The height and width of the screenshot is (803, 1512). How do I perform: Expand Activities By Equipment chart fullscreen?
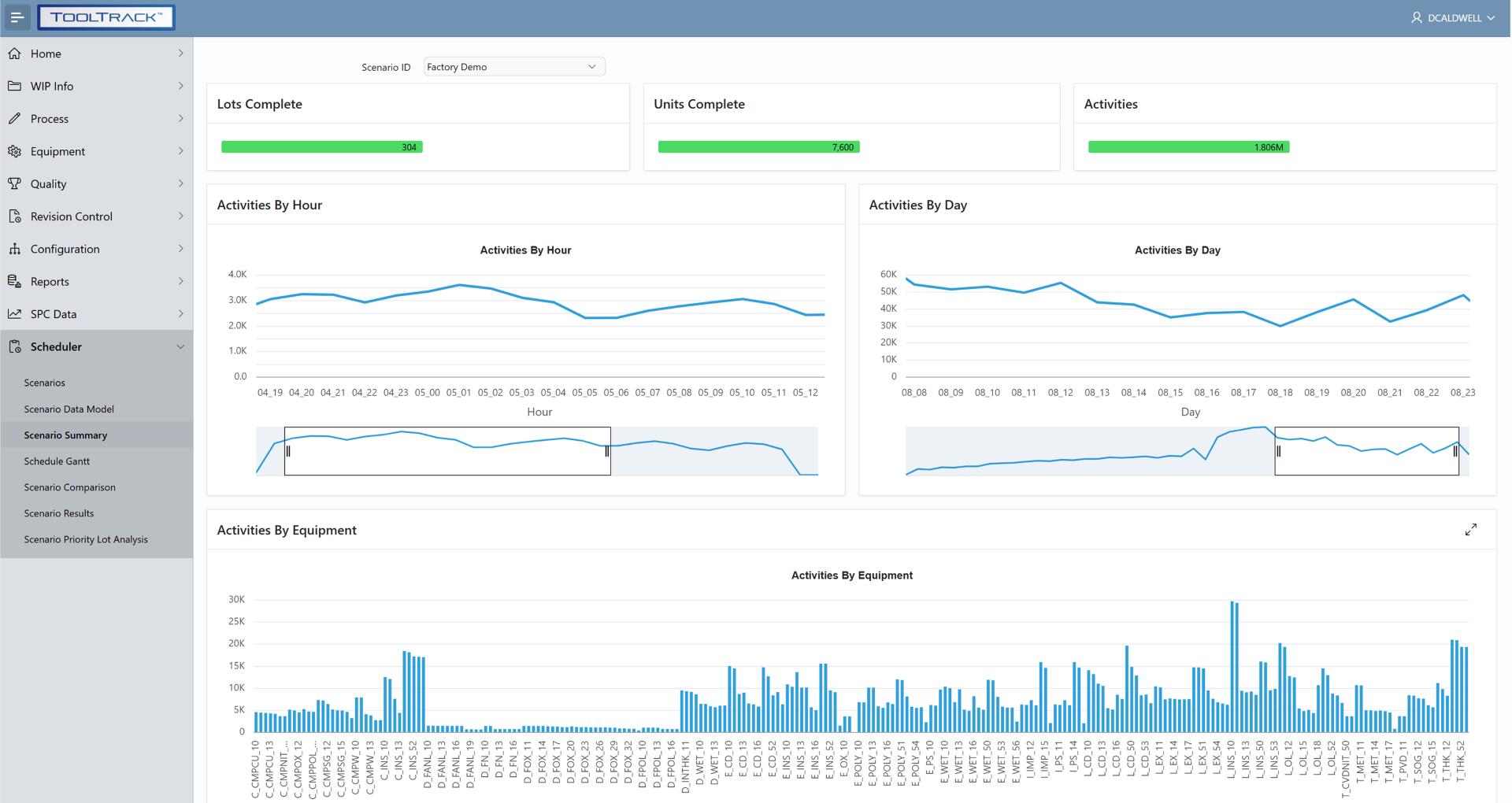[x=1470, y=530]
